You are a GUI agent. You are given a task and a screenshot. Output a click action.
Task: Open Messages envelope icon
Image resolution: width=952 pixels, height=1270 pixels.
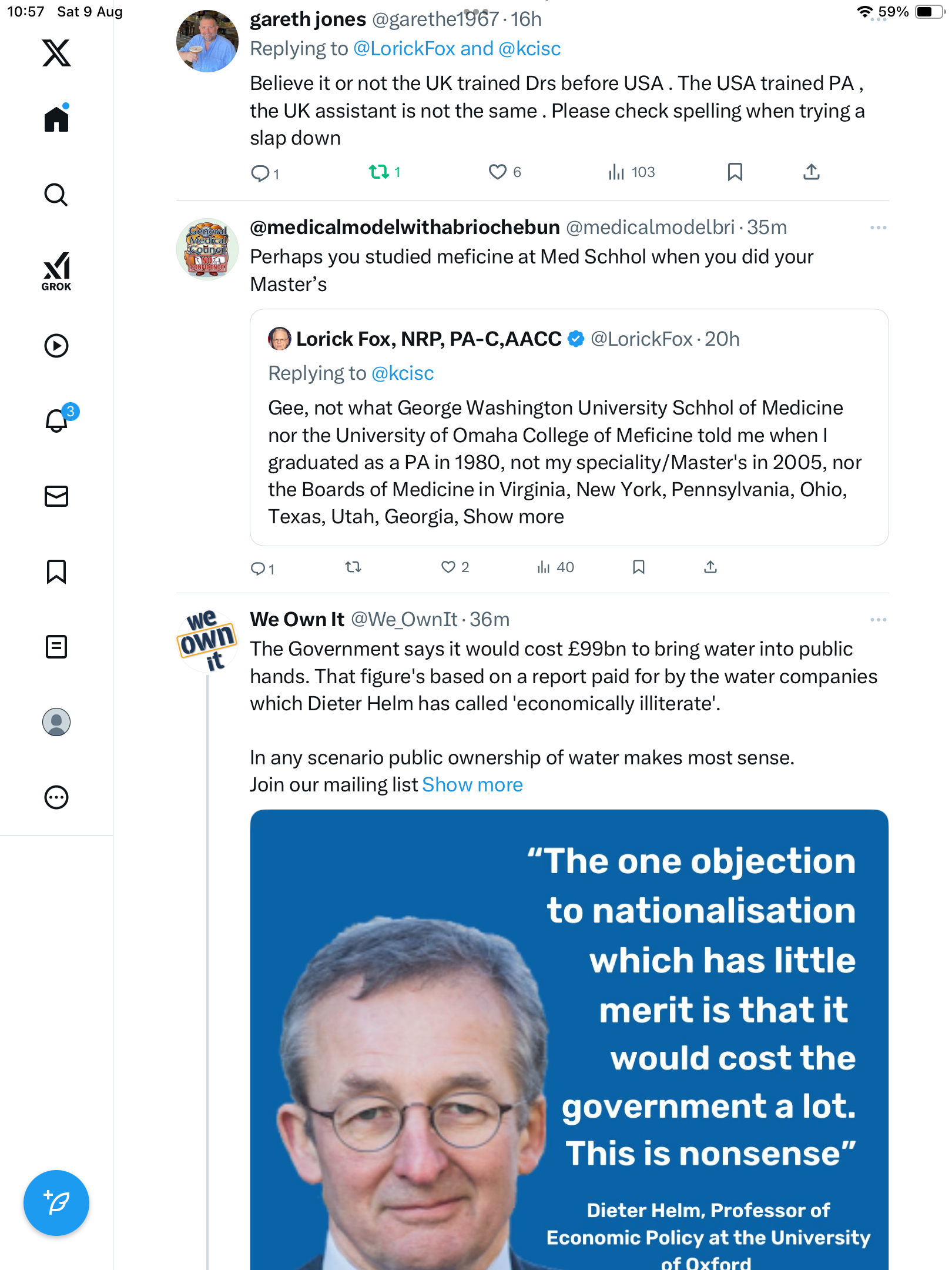coord(56,496)
